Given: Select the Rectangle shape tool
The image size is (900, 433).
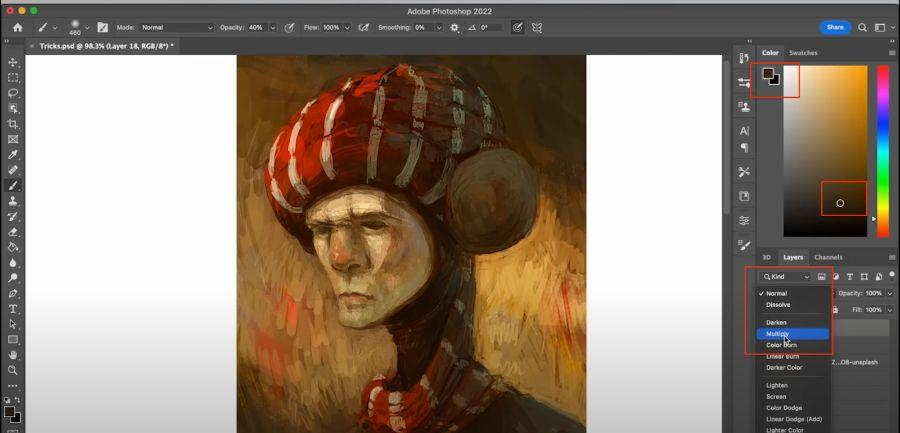Looking at the screenshot, I should 13,339.
